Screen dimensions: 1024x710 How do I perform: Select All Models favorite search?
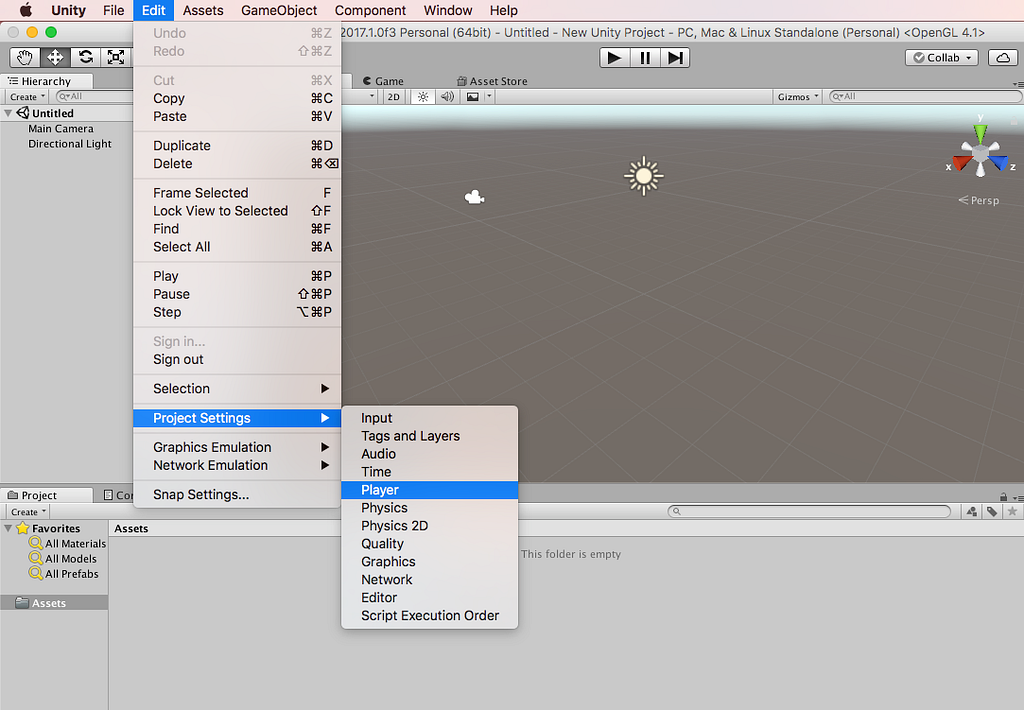coord(63,558)
